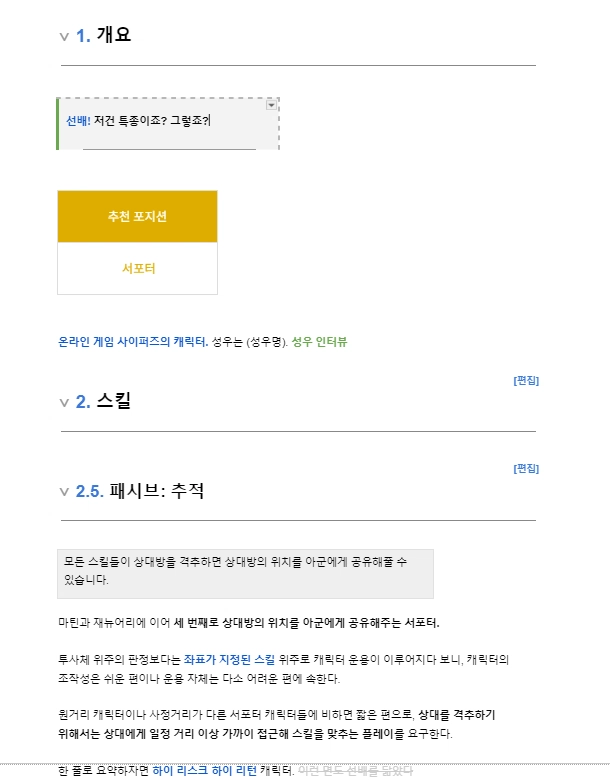Click 편집 link above 패시브: 추적 heading

[x=526, y=468]
